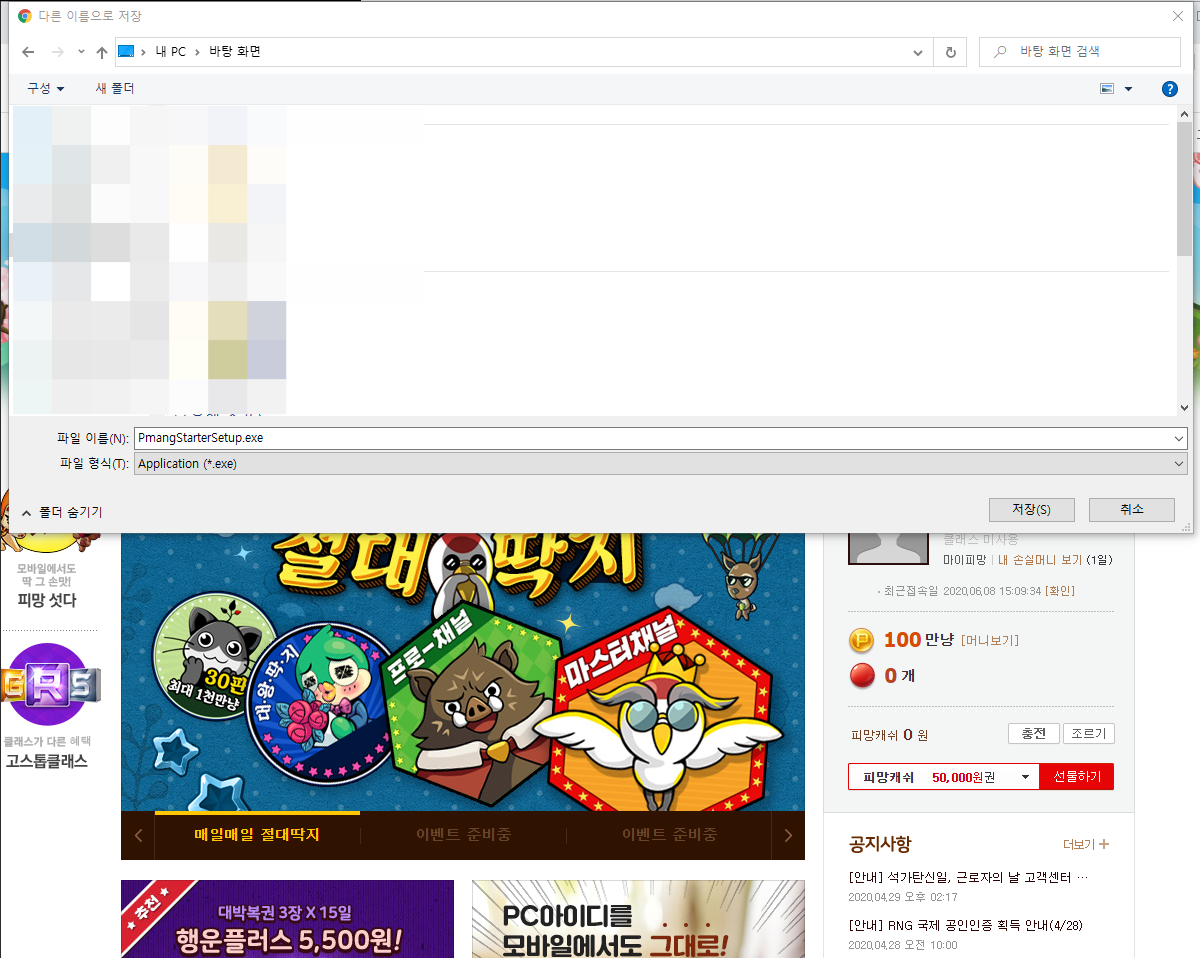This screenshot has height=958, width=1200.
Task: Open 마이피망 link
Action: click(x=965, y=559)
